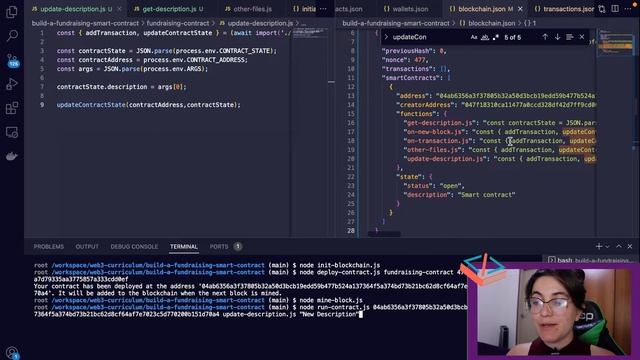Click "contractState.description = args[0];" line
Image resolution: width=640 pixels, height=360 pixels.
(121, 87)
